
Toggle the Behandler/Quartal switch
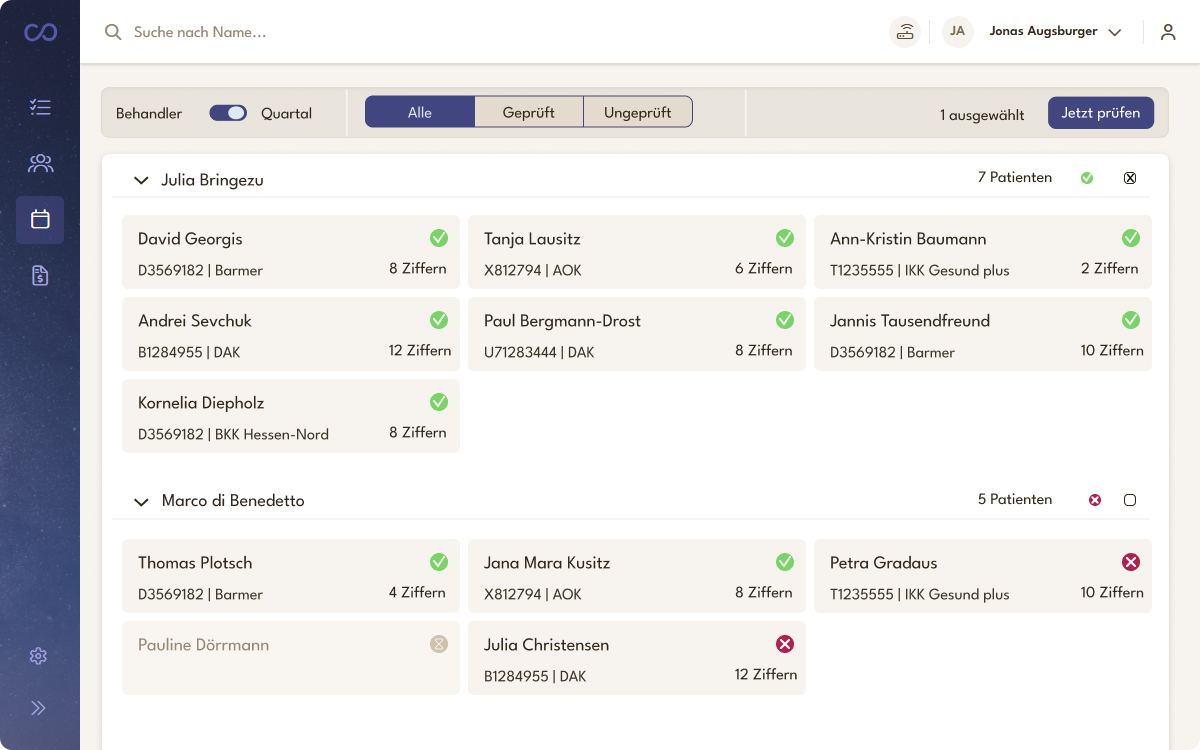pos(228,113)
